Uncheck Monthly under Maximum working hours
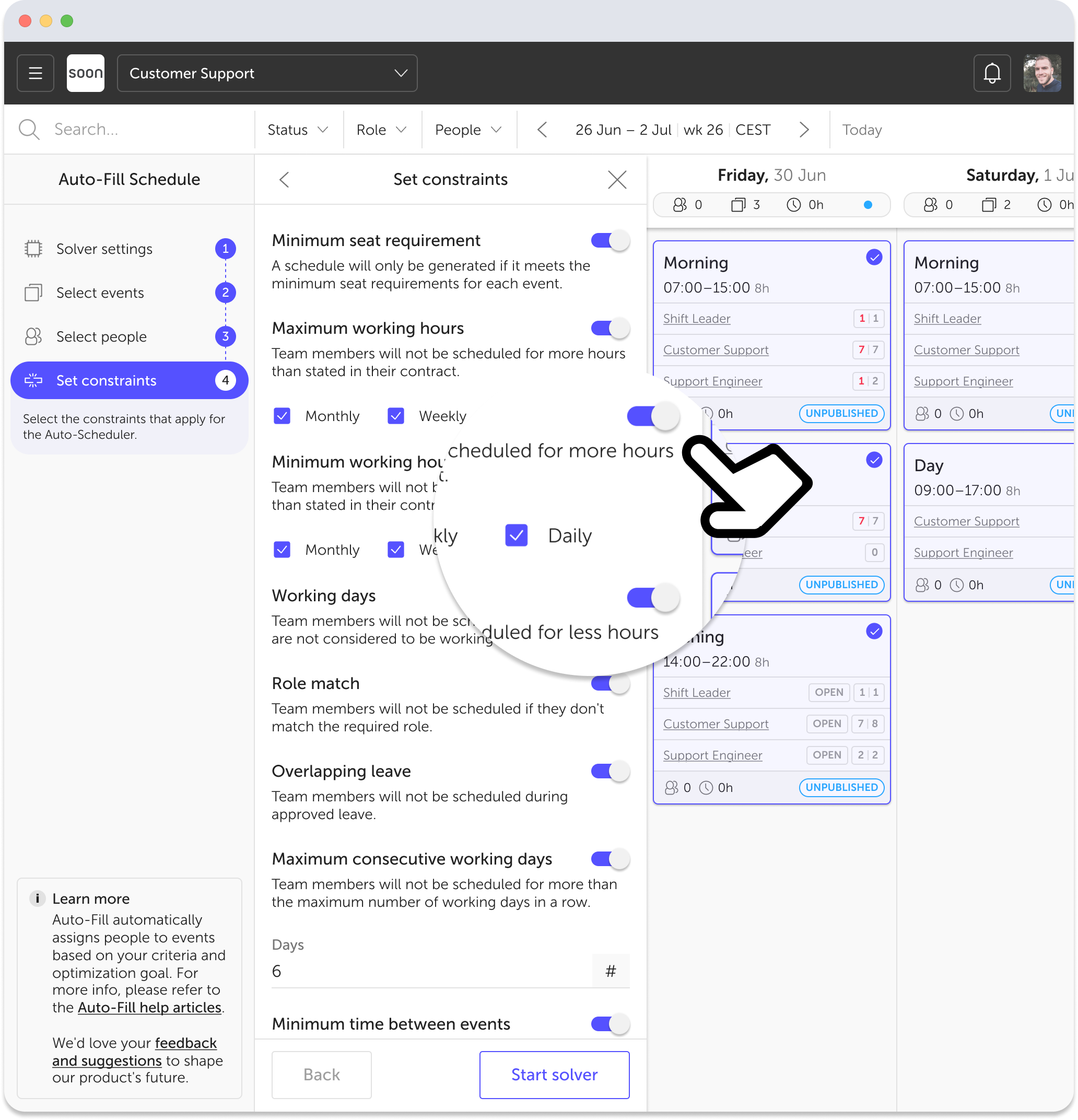1078x1120 pixels. 282,416
